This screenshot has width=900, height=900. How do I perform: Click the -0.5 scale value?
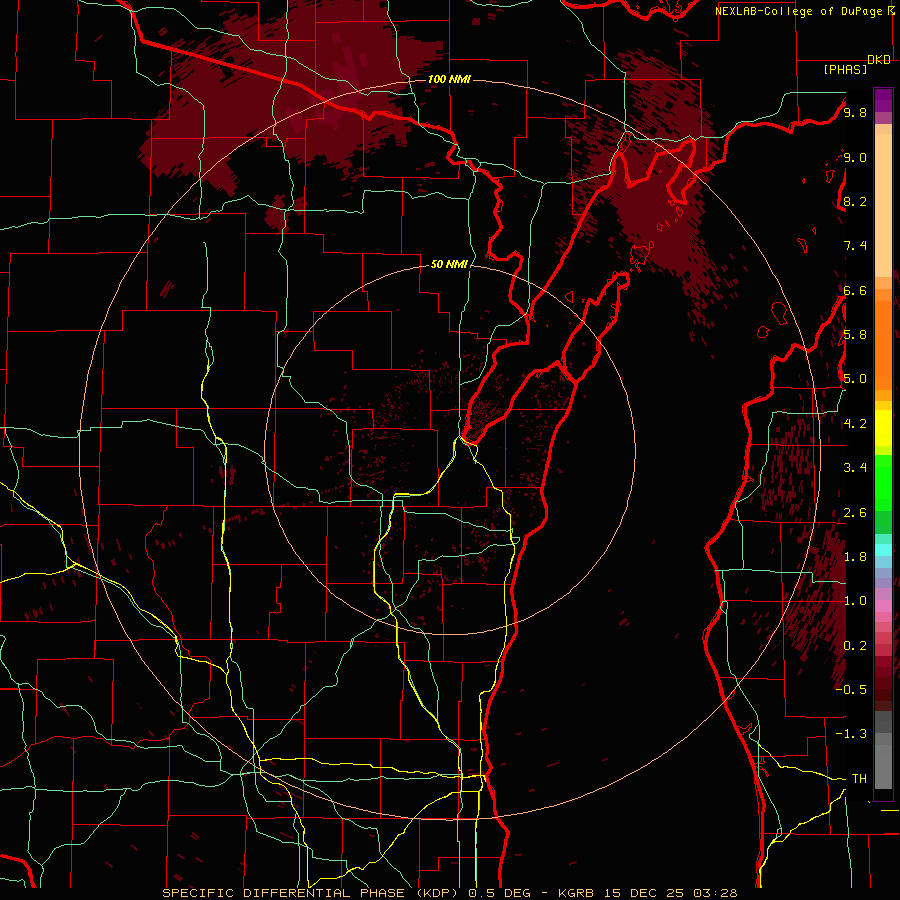point(851,690)
